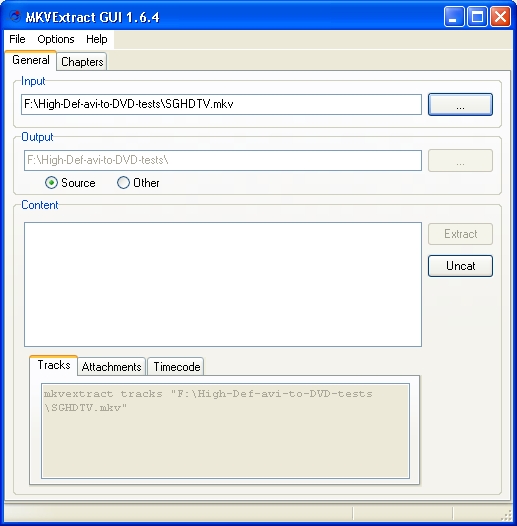Click the Uncat button
The width and height of the screenshot is (517, 526).
pos(460,266)
